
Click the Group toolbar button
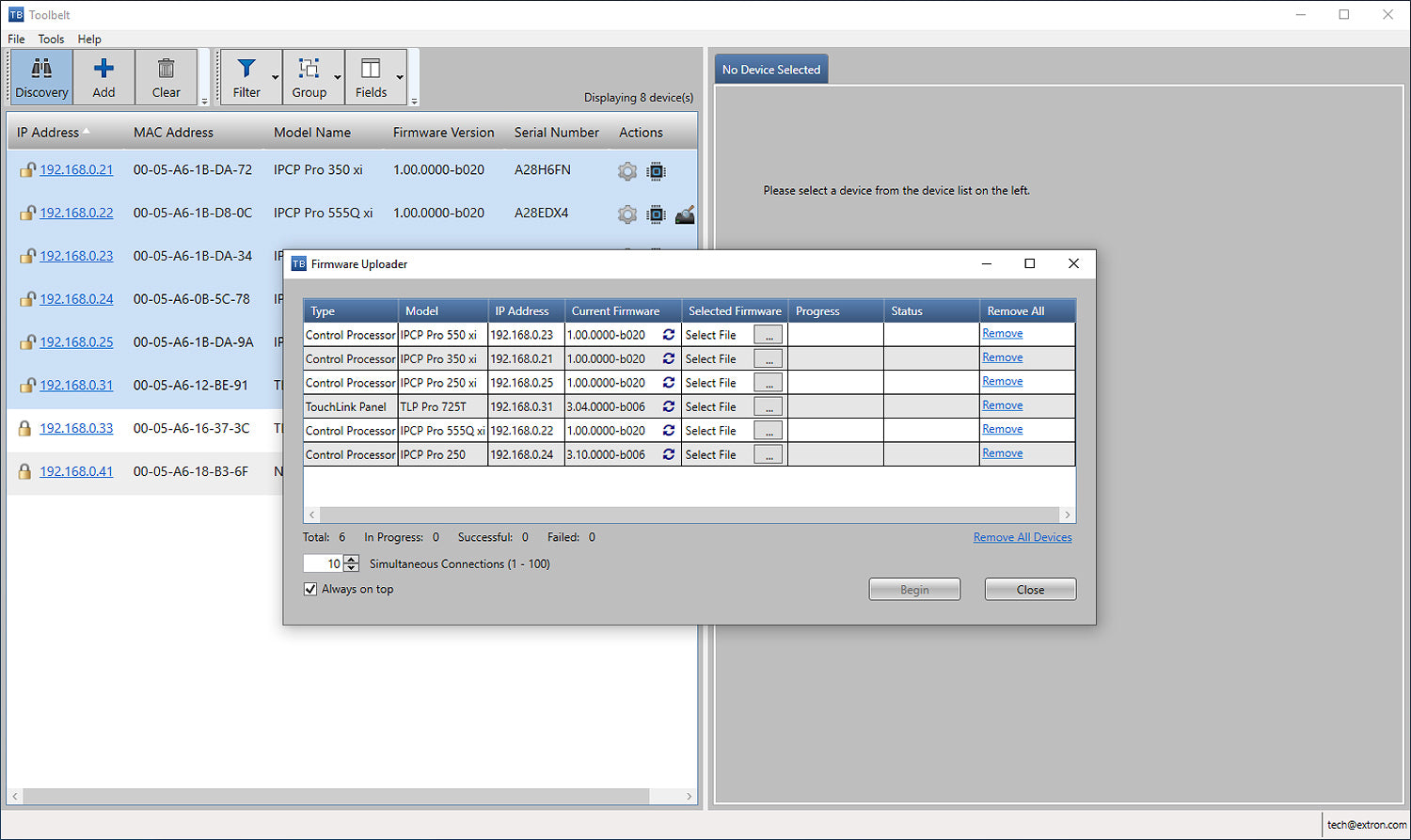pyautogui.click(x=309, y=77)
